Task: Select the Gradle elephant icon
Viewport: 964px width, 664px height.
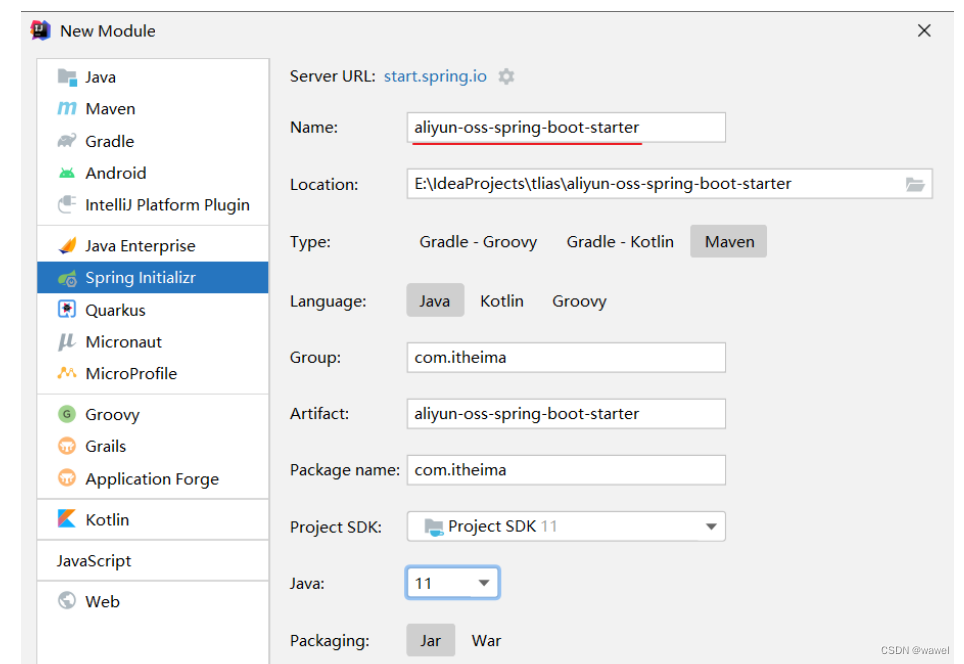Action: coord(67,141)
